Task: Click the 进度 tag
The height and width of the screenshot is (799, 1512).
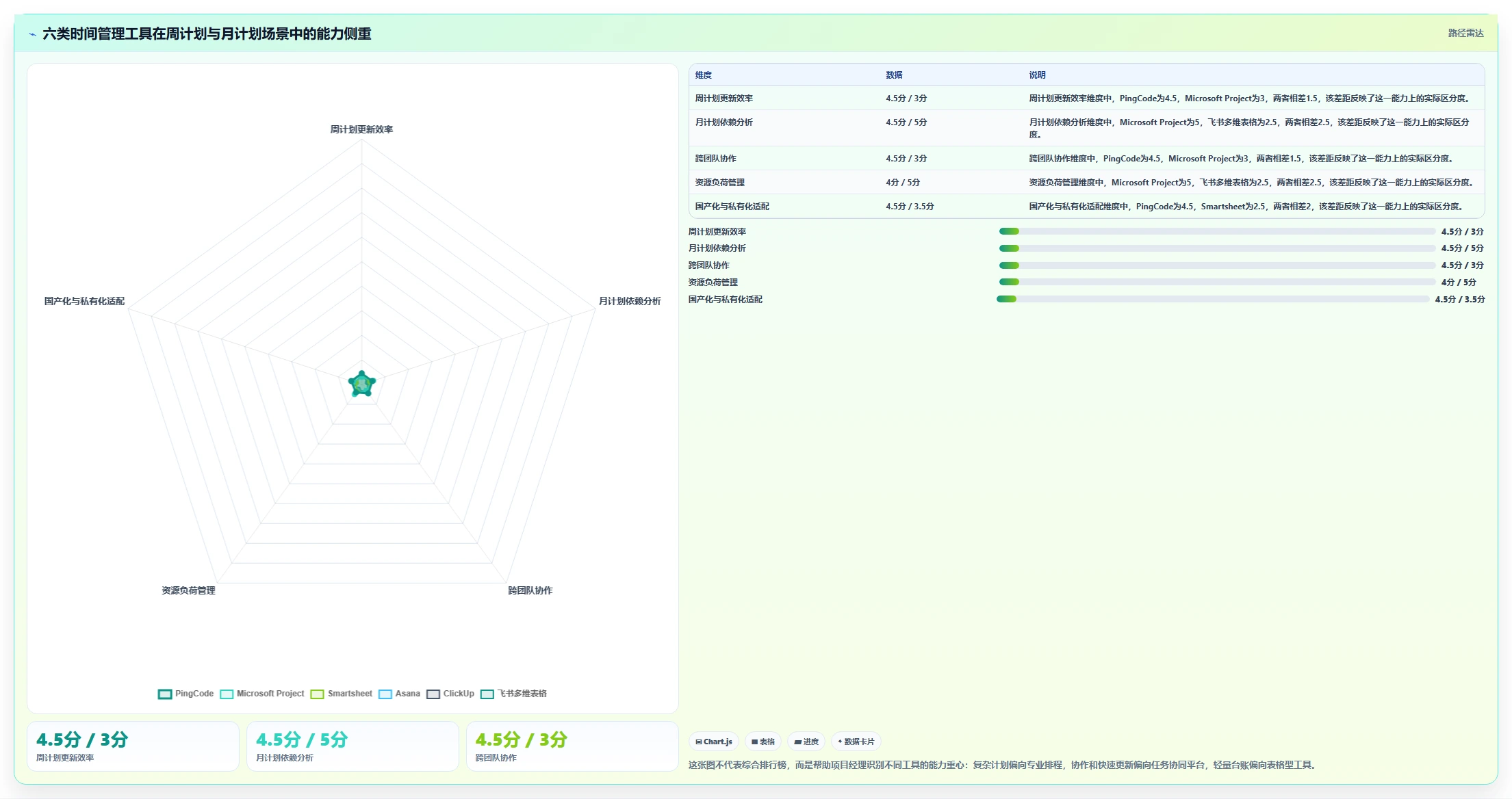Action: coord(806,742)
